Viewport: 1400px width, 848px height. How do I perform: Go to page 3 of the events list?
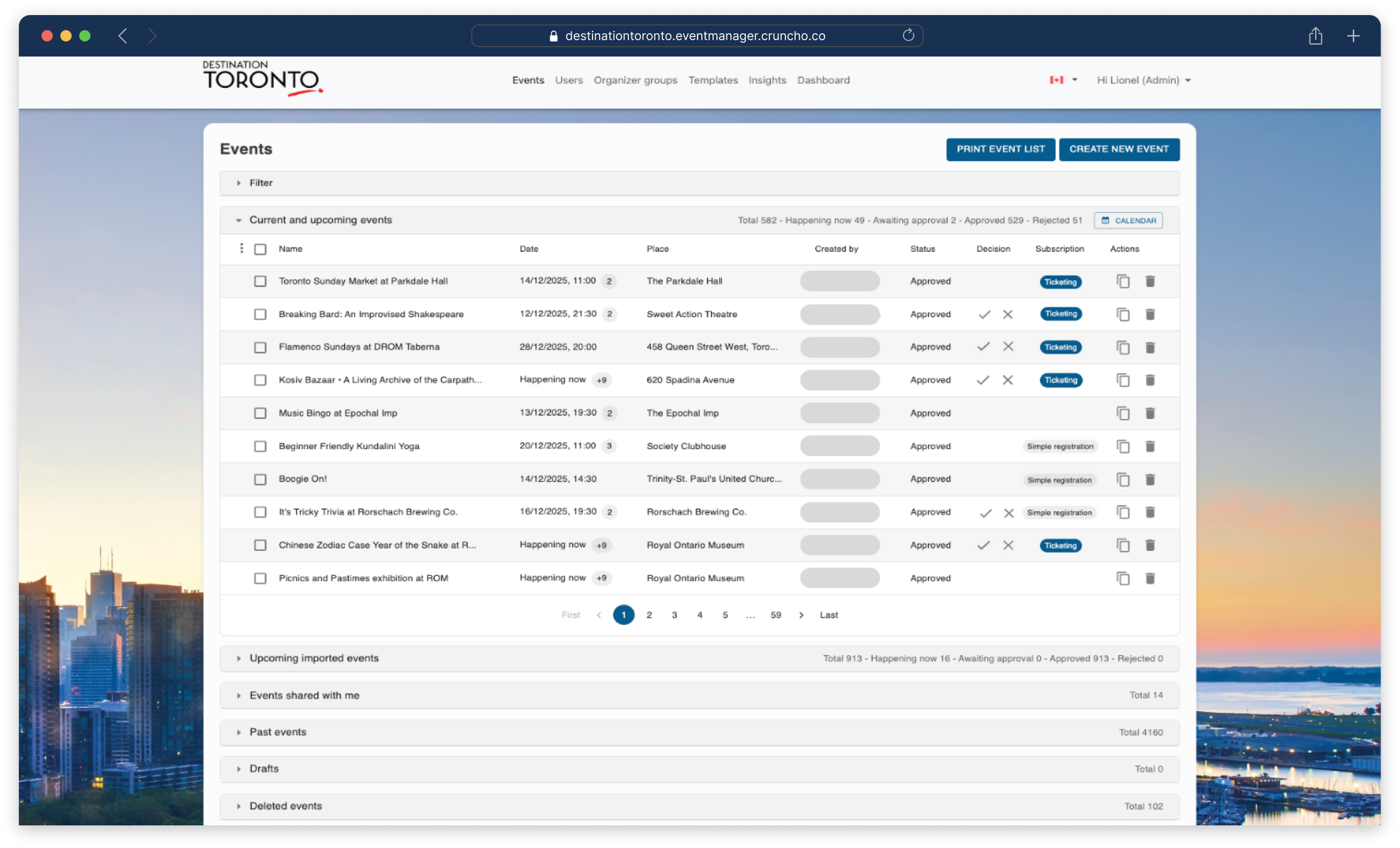coord(674,615)
